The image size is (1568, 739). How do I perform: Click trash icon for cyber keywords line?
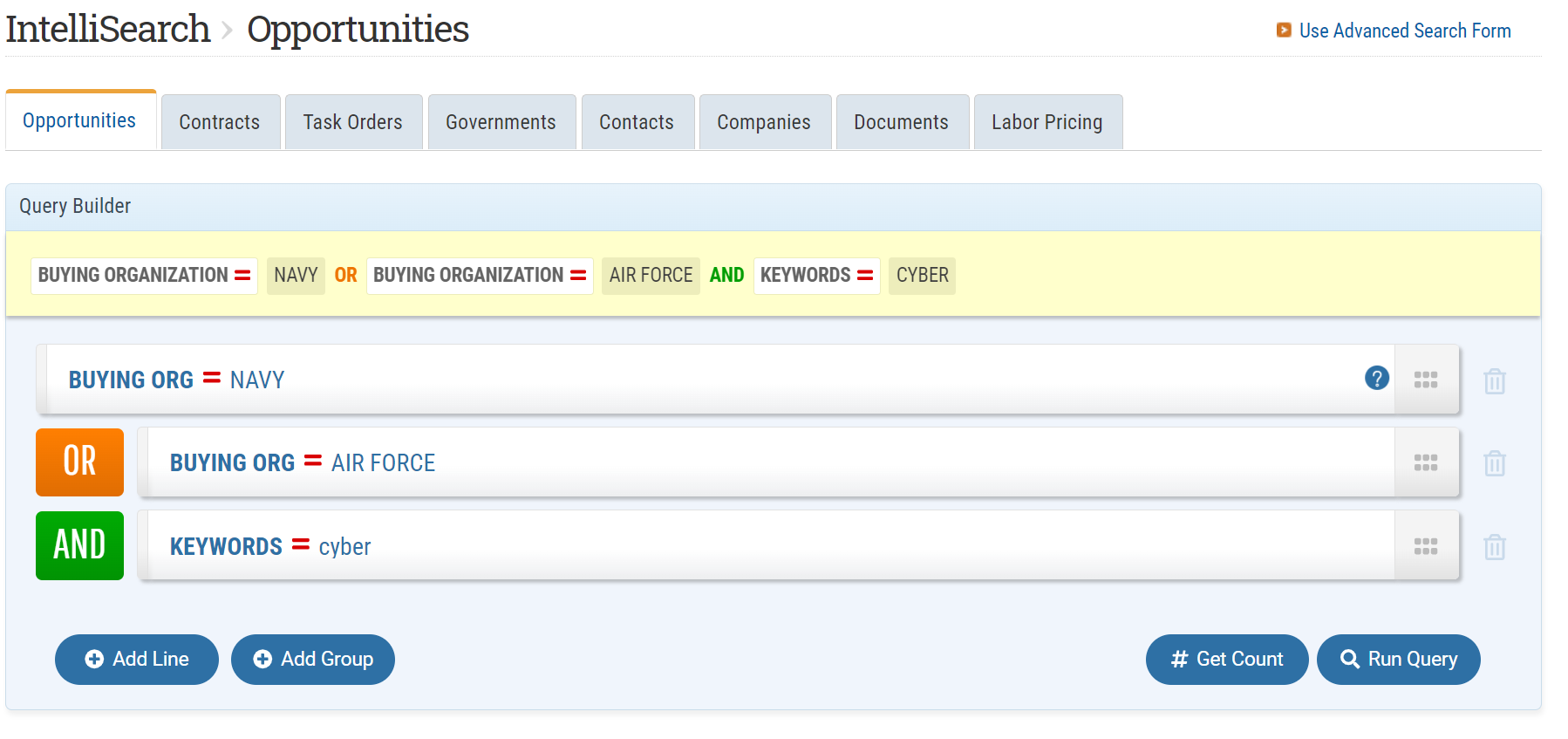point(1494,547)
